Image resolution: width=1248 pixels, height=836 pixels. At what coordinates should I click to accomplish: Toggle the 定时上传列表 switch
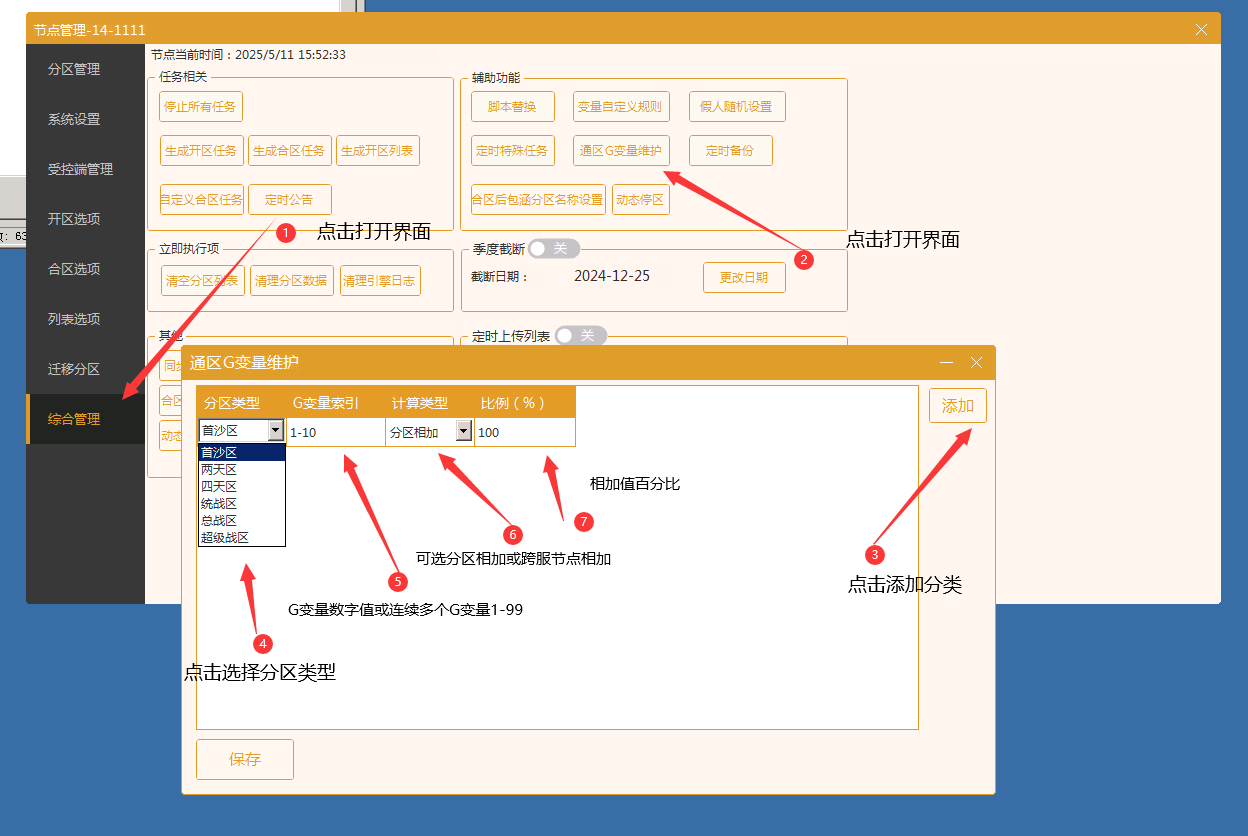coord(580,336)
